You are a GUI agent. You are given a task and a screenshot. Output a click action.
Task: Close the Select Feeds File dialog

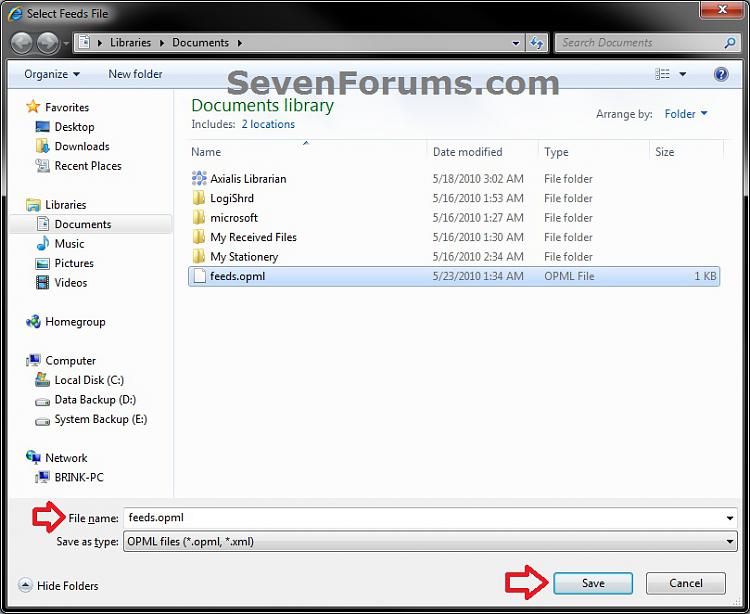click(x=722, y=10)
